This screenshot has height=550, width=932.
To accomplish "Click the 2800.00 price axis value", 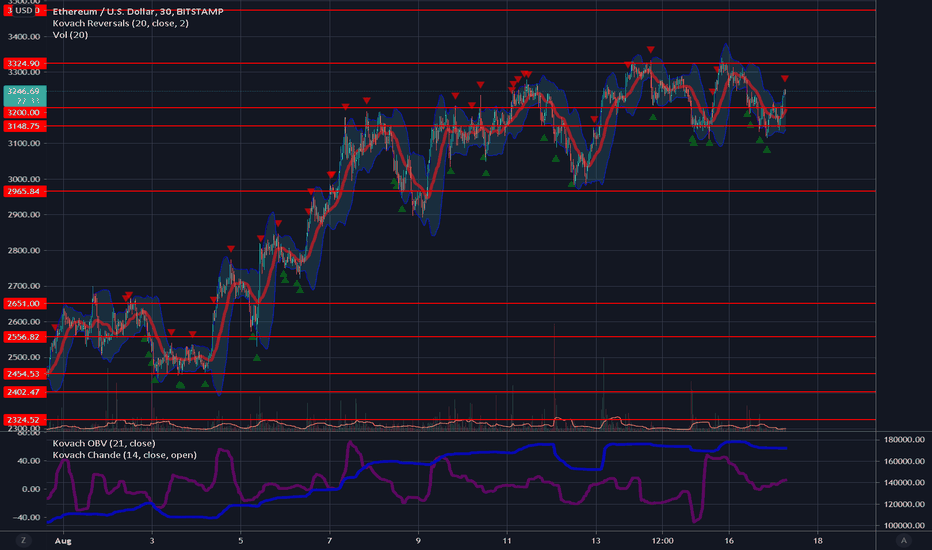I will (x=24, y=250).
